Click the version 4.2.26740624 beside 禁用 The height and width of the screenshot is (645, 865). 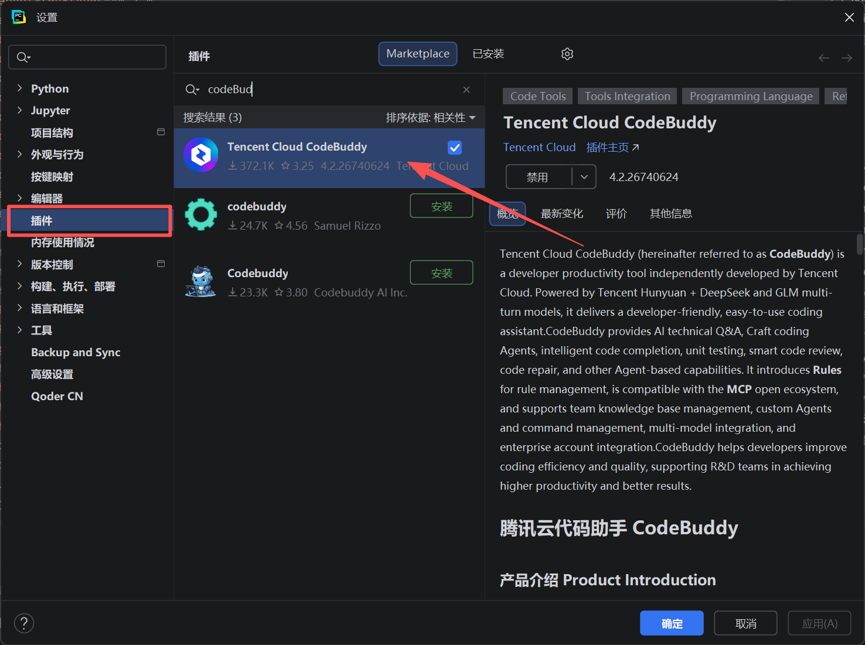643,177
